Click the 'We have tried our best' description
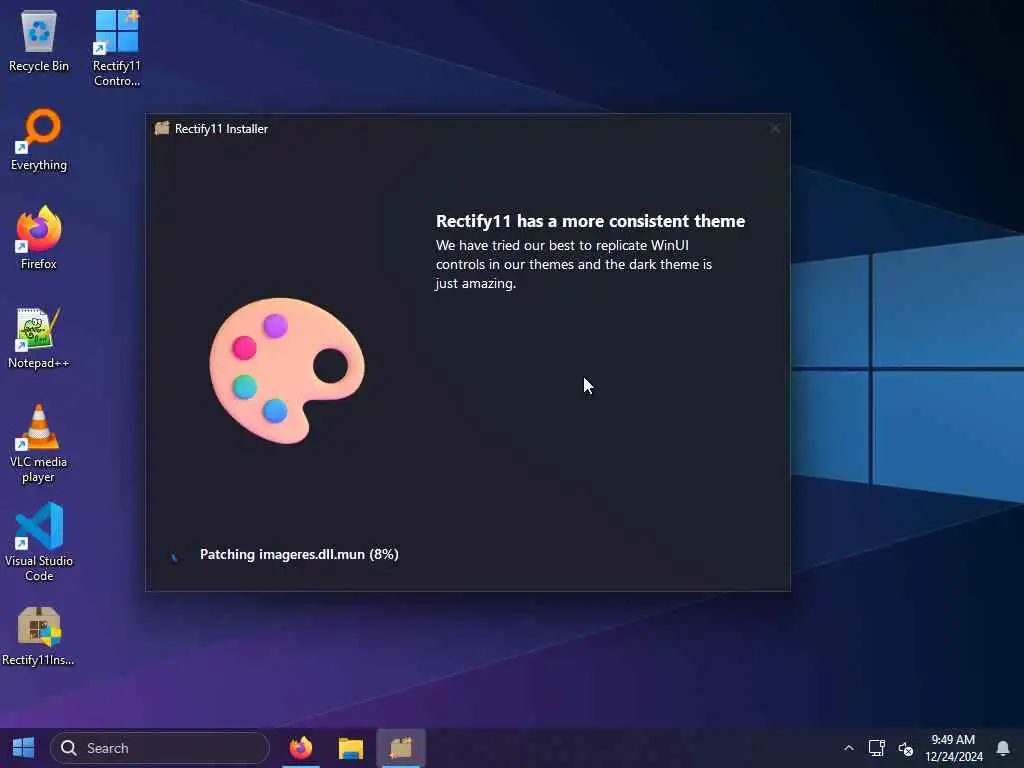This screenshot has width=1024, height=768. click(574, 264)
